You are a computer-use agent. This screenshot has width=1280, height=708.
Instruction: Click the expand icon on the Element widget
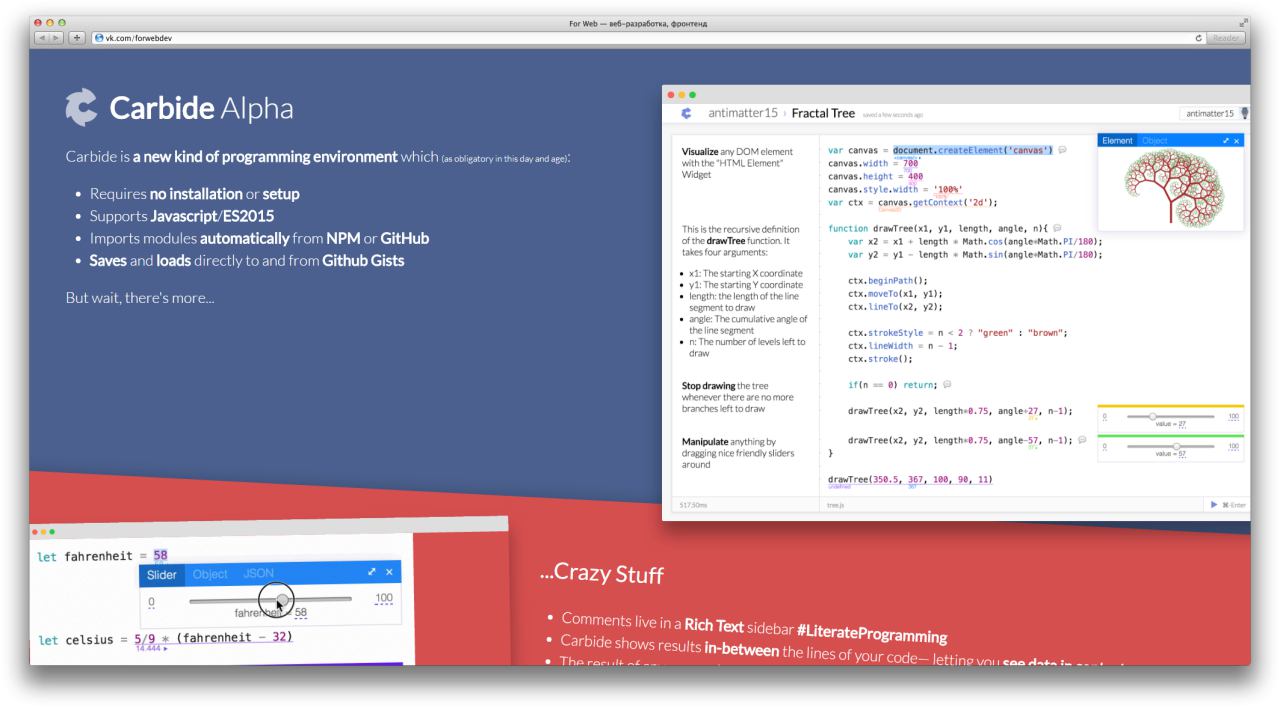pos(1224,141)
